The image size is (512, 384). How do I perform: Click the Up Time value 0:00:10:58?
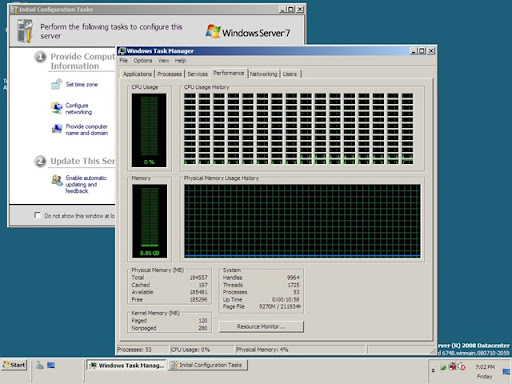click(x=286, y=299)
